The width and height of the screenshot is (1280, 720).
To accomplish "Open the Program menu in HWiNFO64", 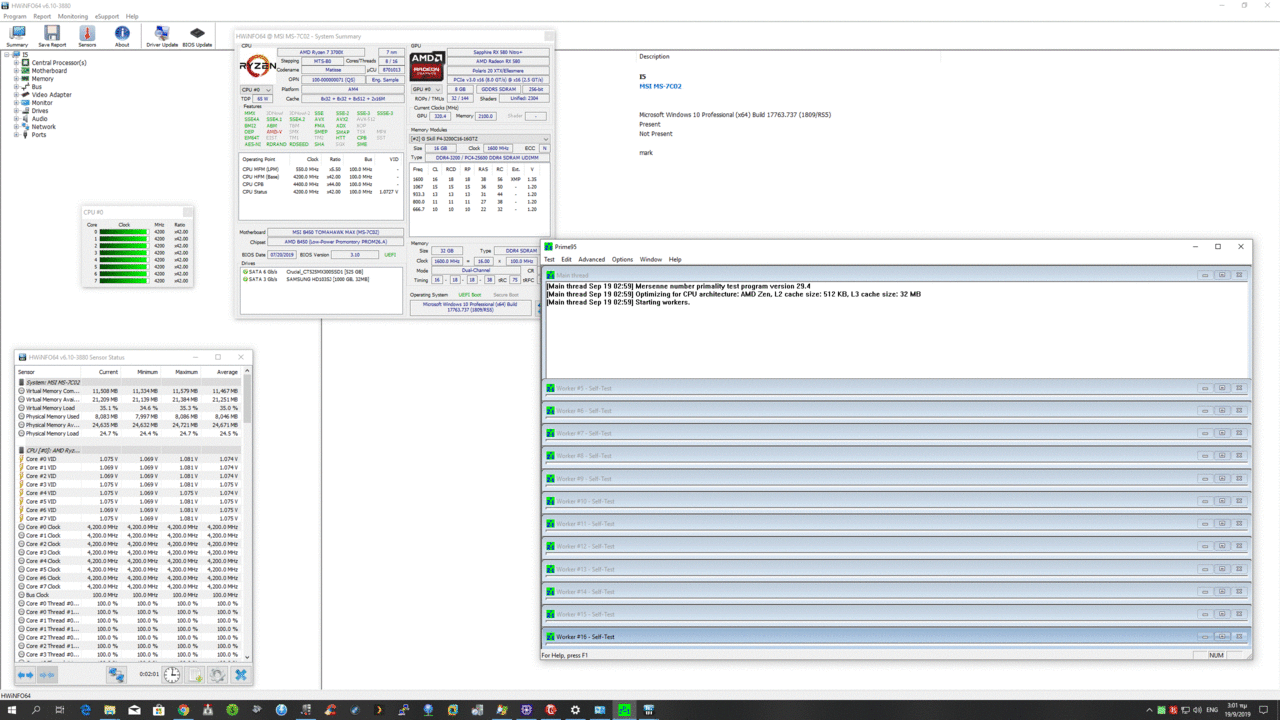I will point(15,17).
